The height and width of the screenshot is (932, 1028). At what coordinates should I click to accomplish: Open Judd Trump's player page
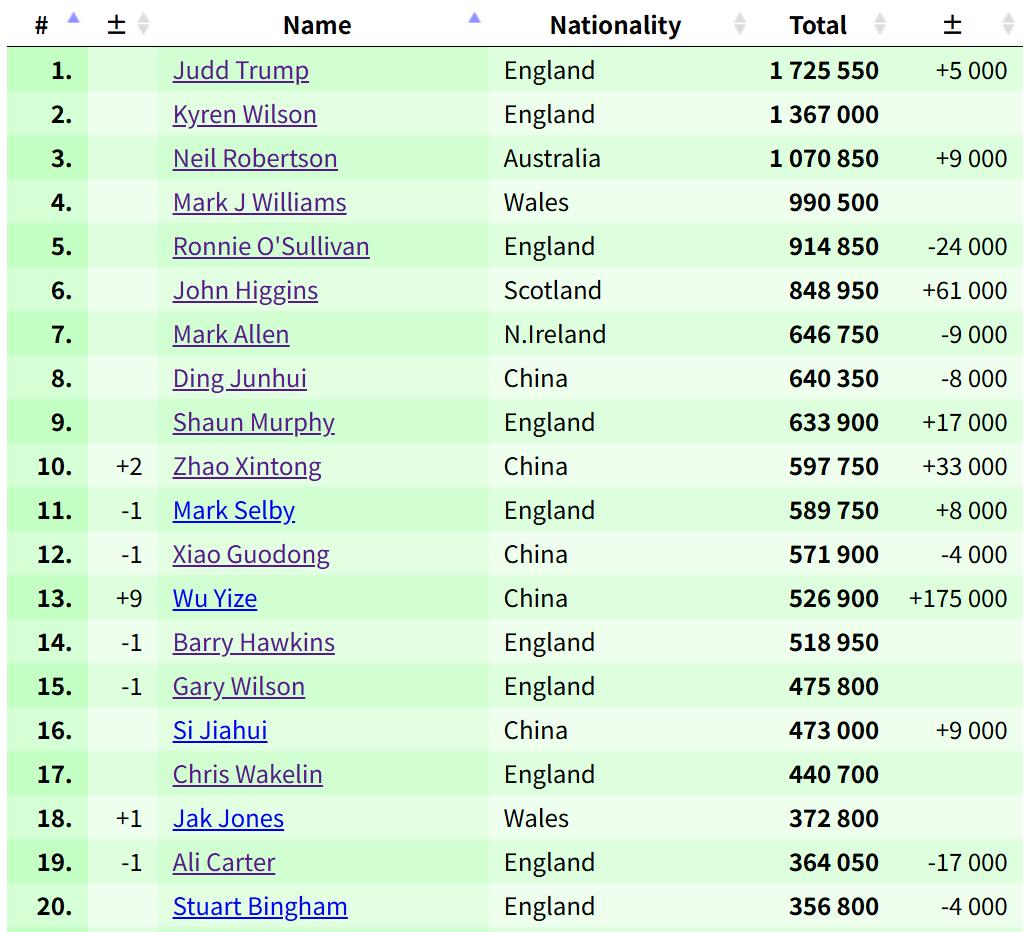240,71
